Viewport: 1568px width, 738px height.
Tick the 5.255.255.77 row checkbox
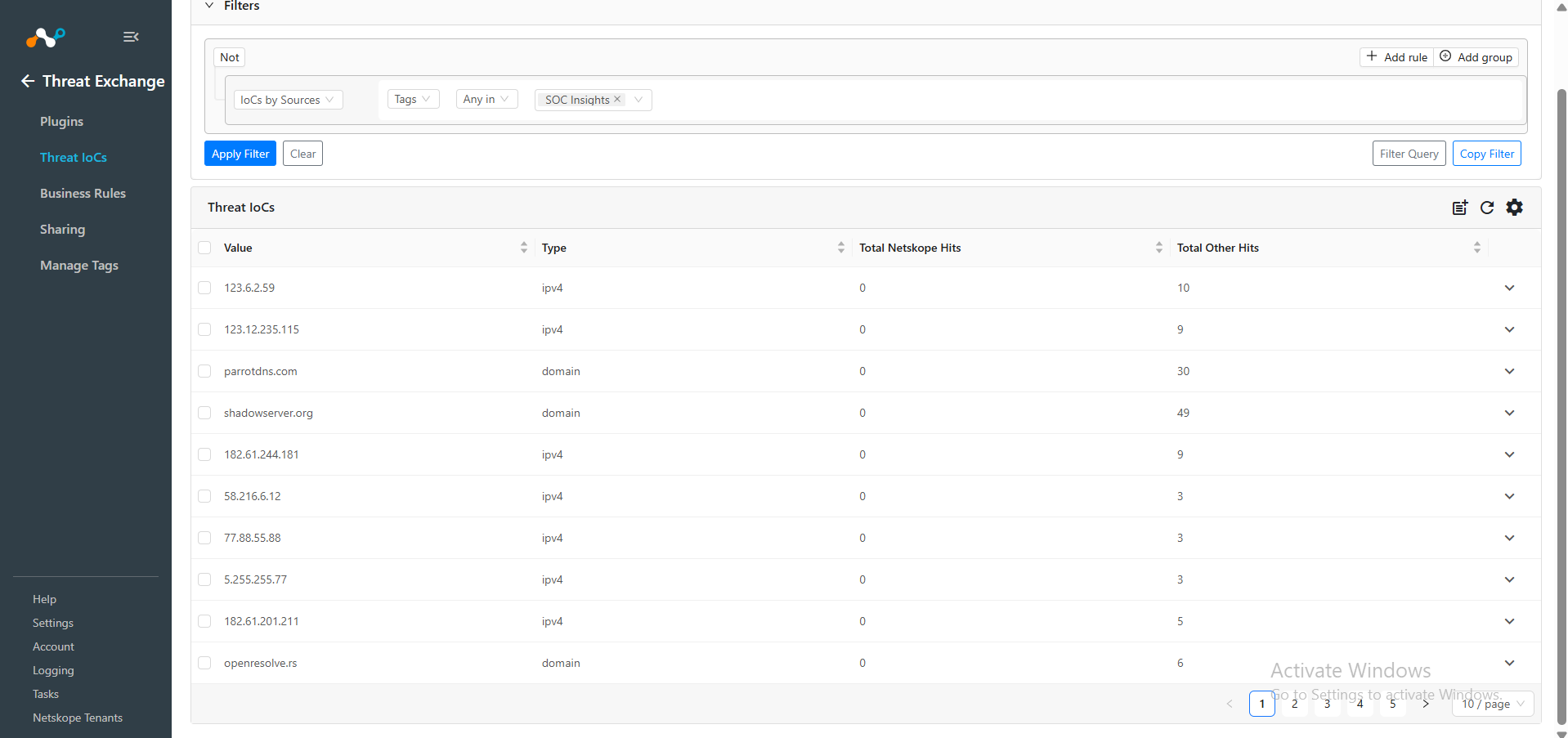tap(204, 579)
